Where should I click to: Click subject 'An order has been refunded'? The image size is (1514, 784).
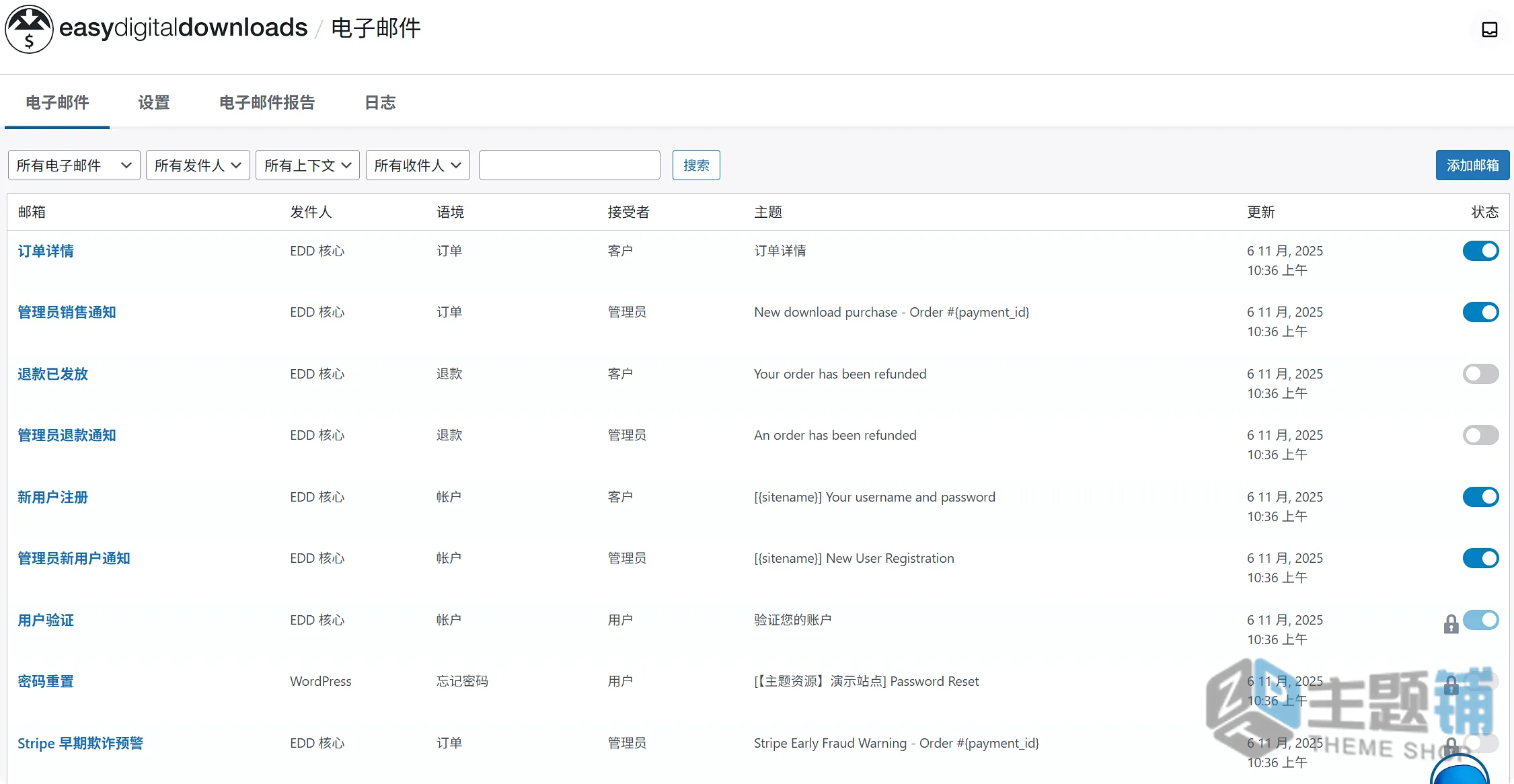[835, 435]
